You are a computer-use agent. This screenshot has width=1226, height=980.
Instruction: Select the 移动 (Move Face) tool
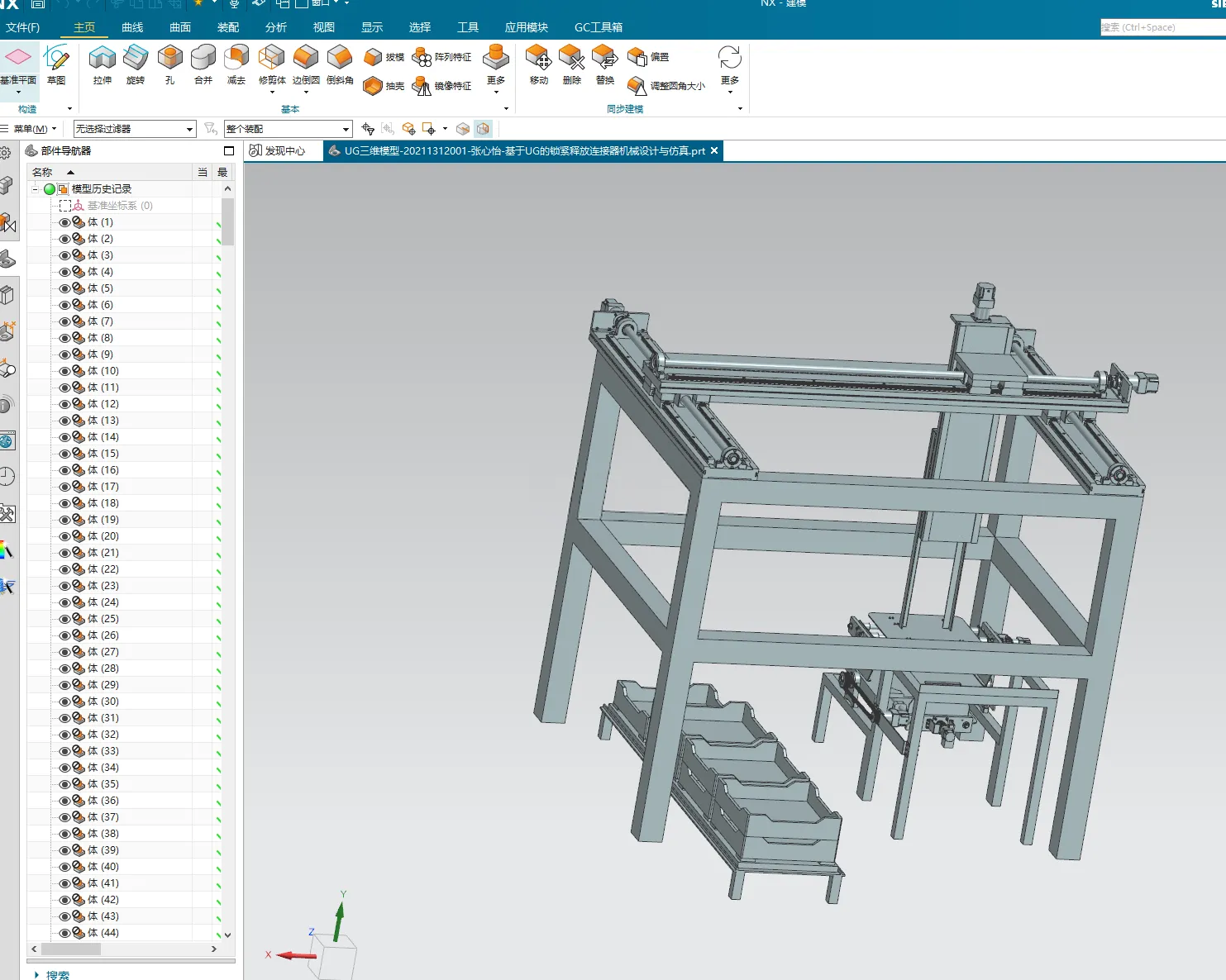tap(538, 64)
